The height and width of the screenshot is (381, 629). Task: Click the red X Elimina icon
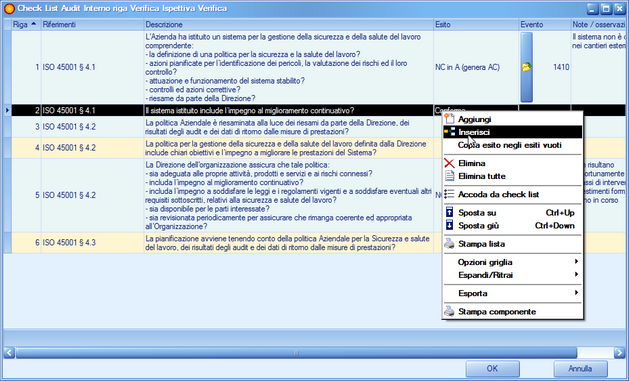coord(449,163)
